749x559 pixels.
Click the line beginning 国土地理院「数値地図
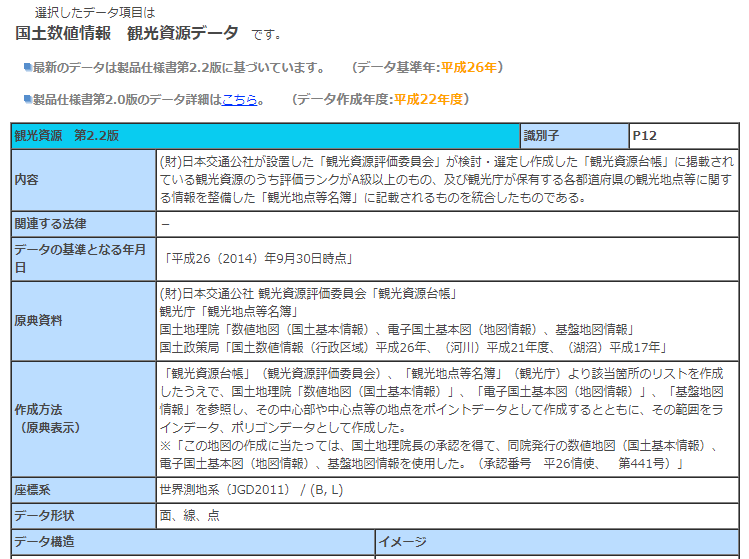coord(397,330)
